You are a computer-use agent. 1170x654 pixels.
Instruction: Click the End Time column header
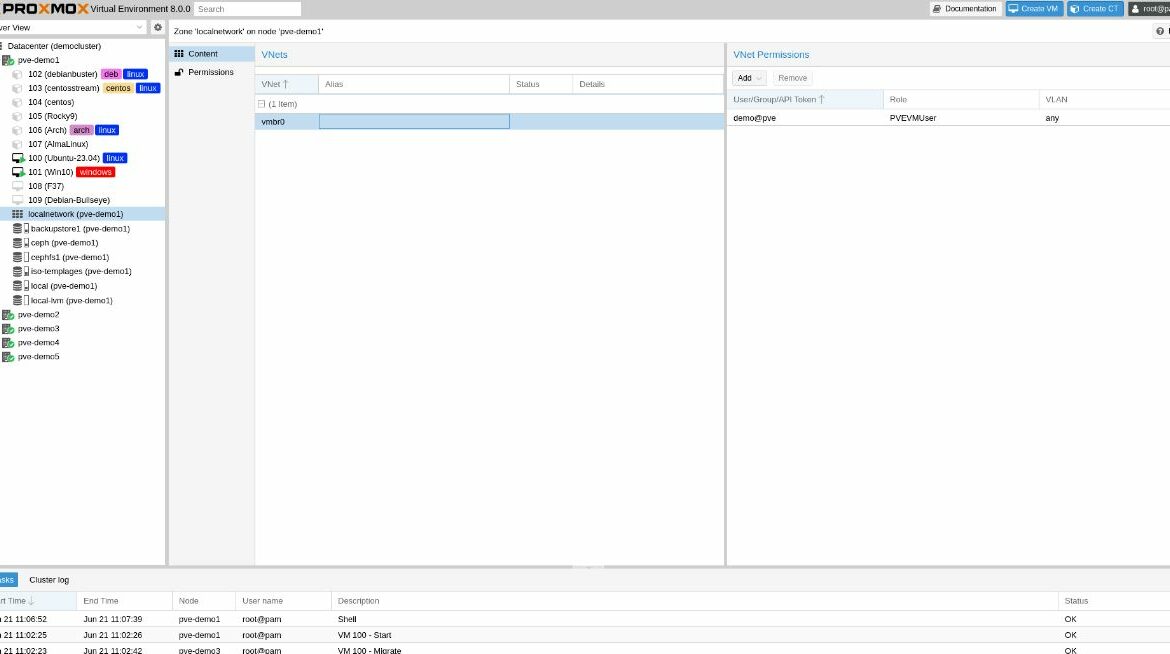(x=125, y=601)
